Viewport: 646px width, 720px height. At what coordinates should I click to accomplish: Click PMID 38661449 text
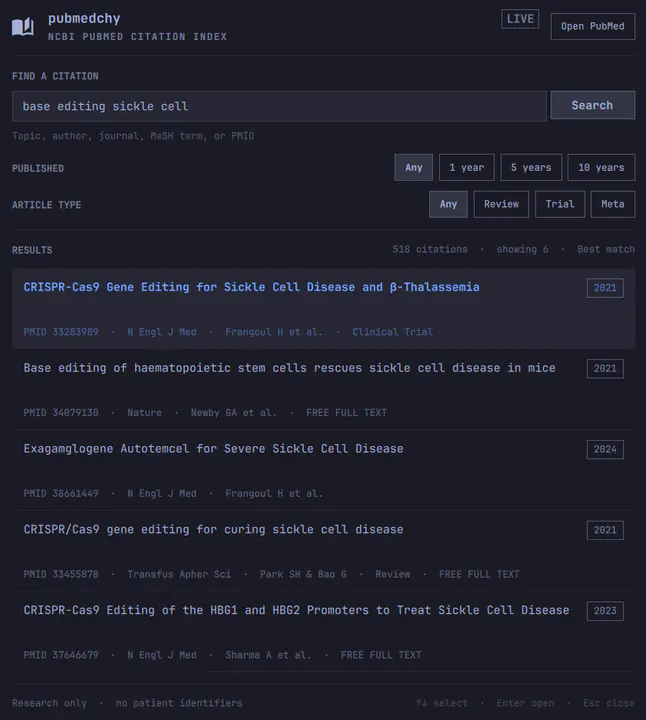[61, 494]
